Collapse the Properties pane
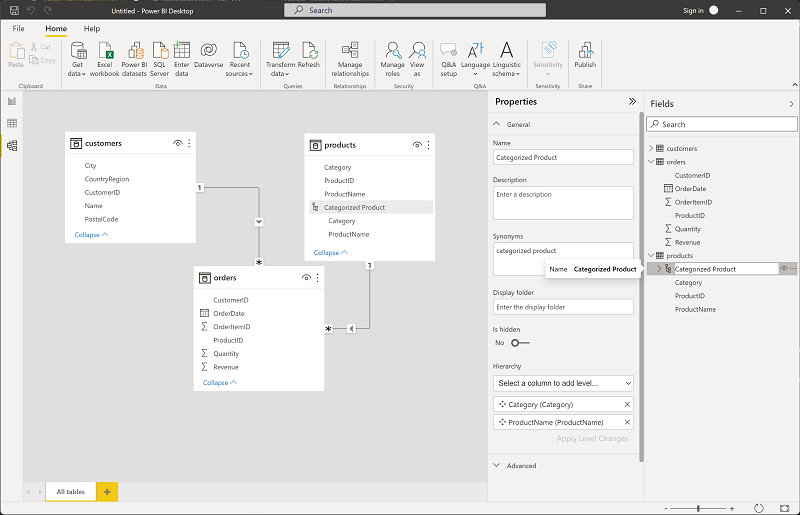The height and width of the screenshot is (515, 800). point(633,102)
